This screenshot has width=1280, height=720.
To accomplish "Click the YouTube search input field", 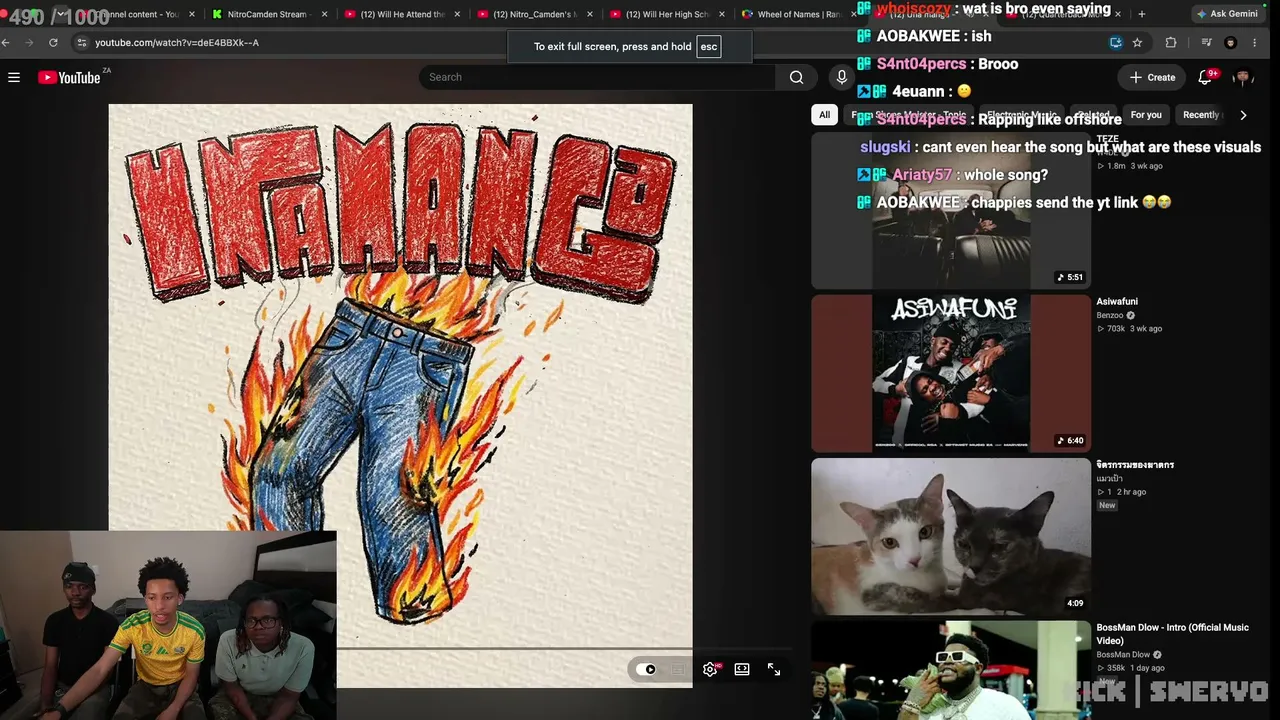I will point(597,77).
